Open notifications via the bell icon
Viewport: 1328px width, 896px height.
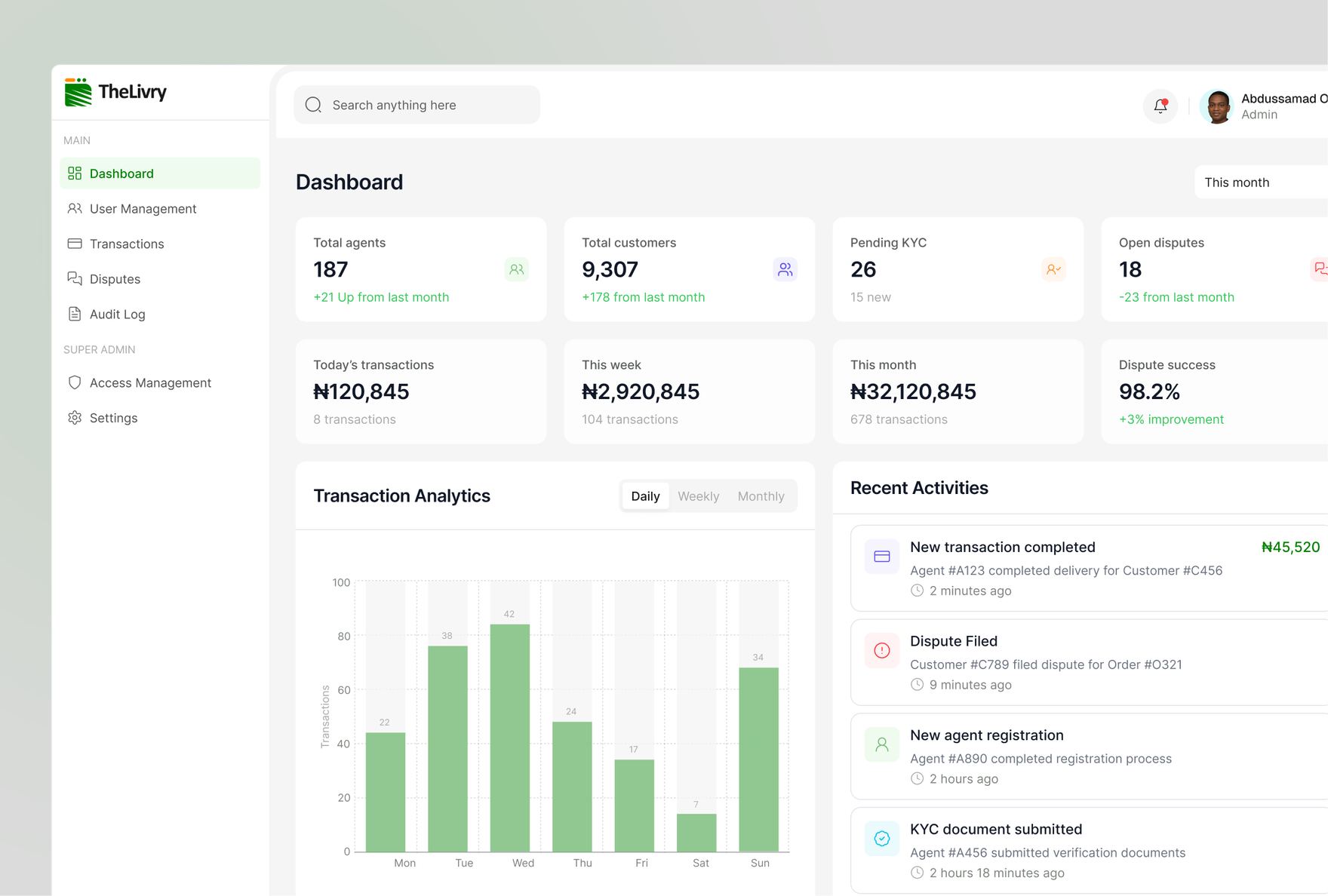1160,106
